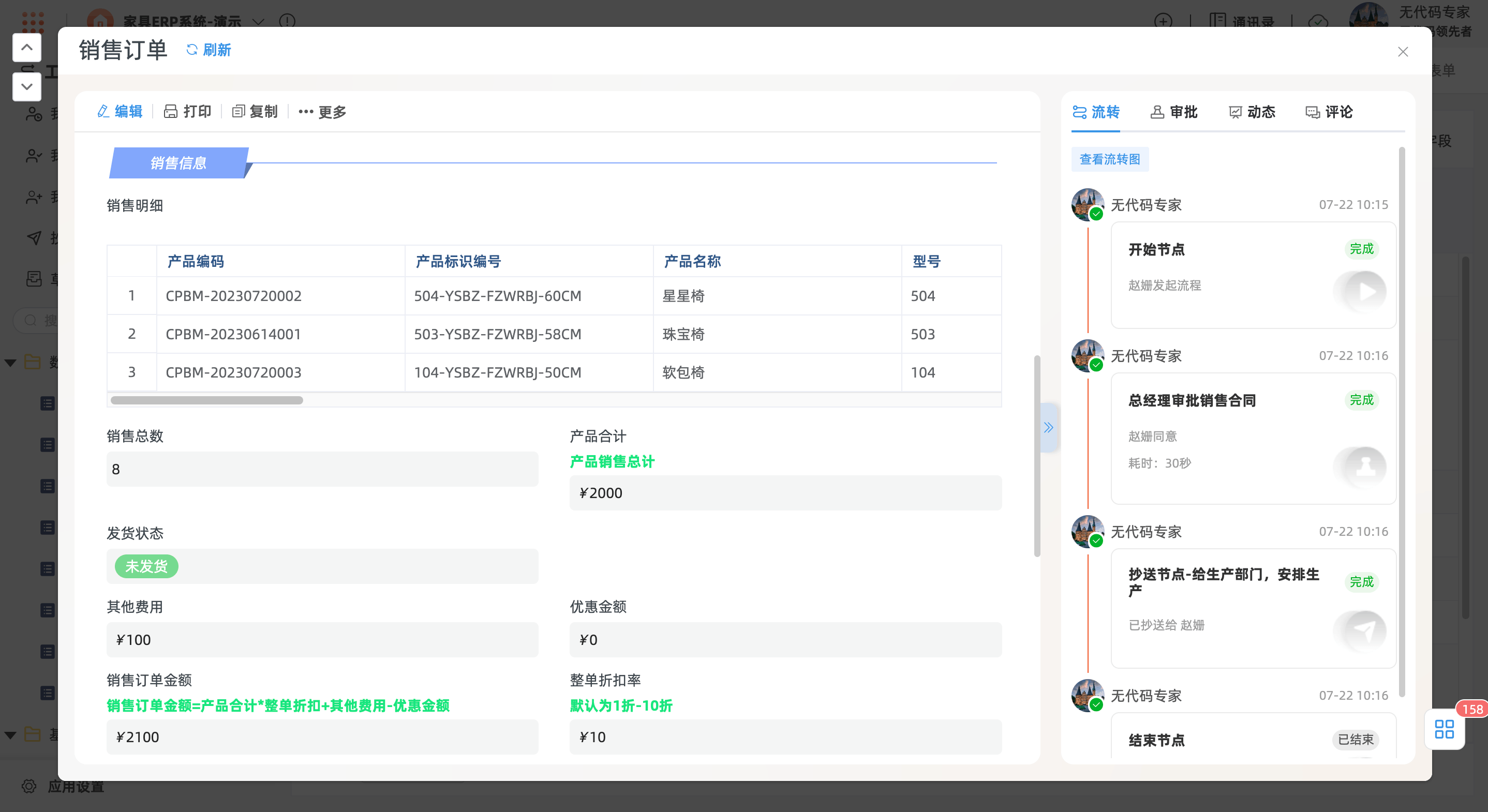
Task: Click the play icon in 开始节点 card
Action: [1365, 292]
